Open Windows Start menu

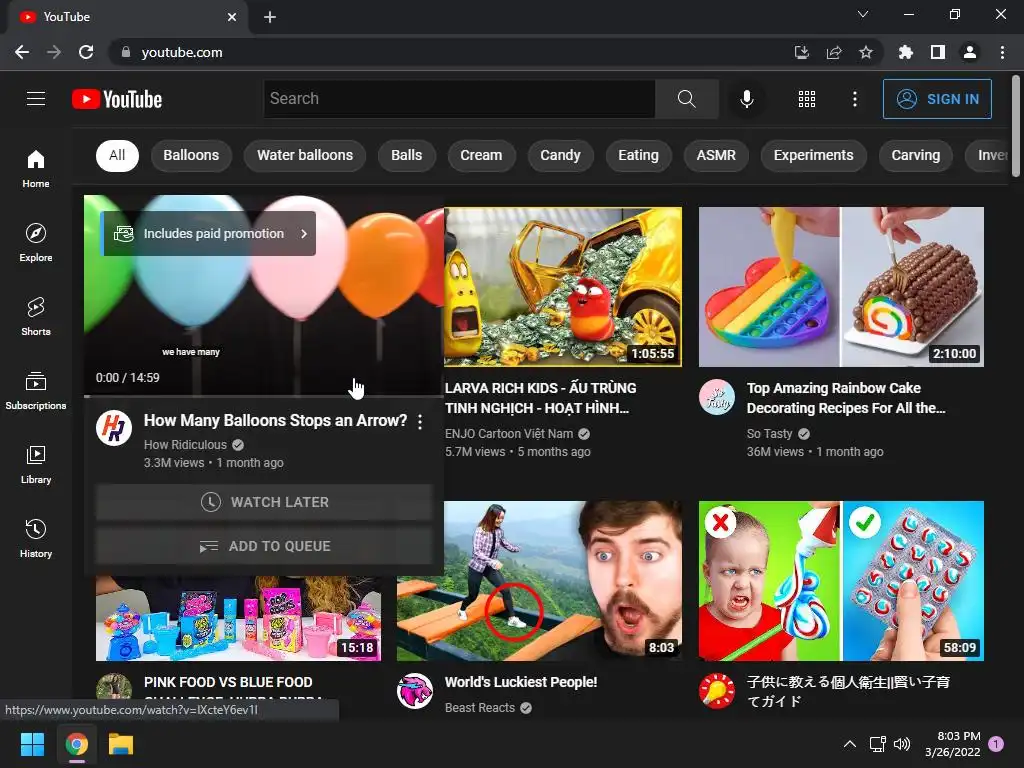point(32,744)
